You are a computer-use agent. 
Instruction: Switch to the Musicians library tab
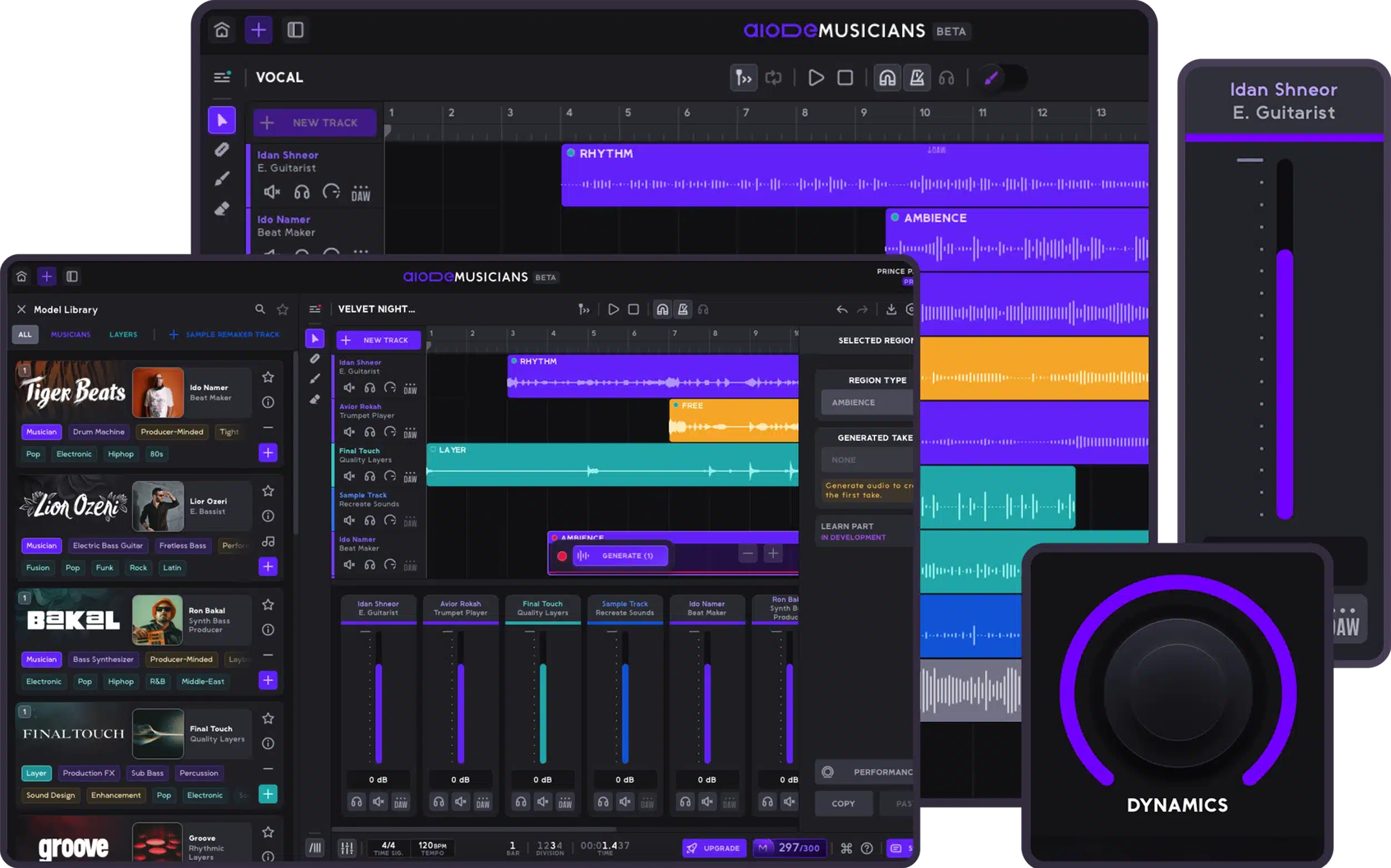point(71,335)
